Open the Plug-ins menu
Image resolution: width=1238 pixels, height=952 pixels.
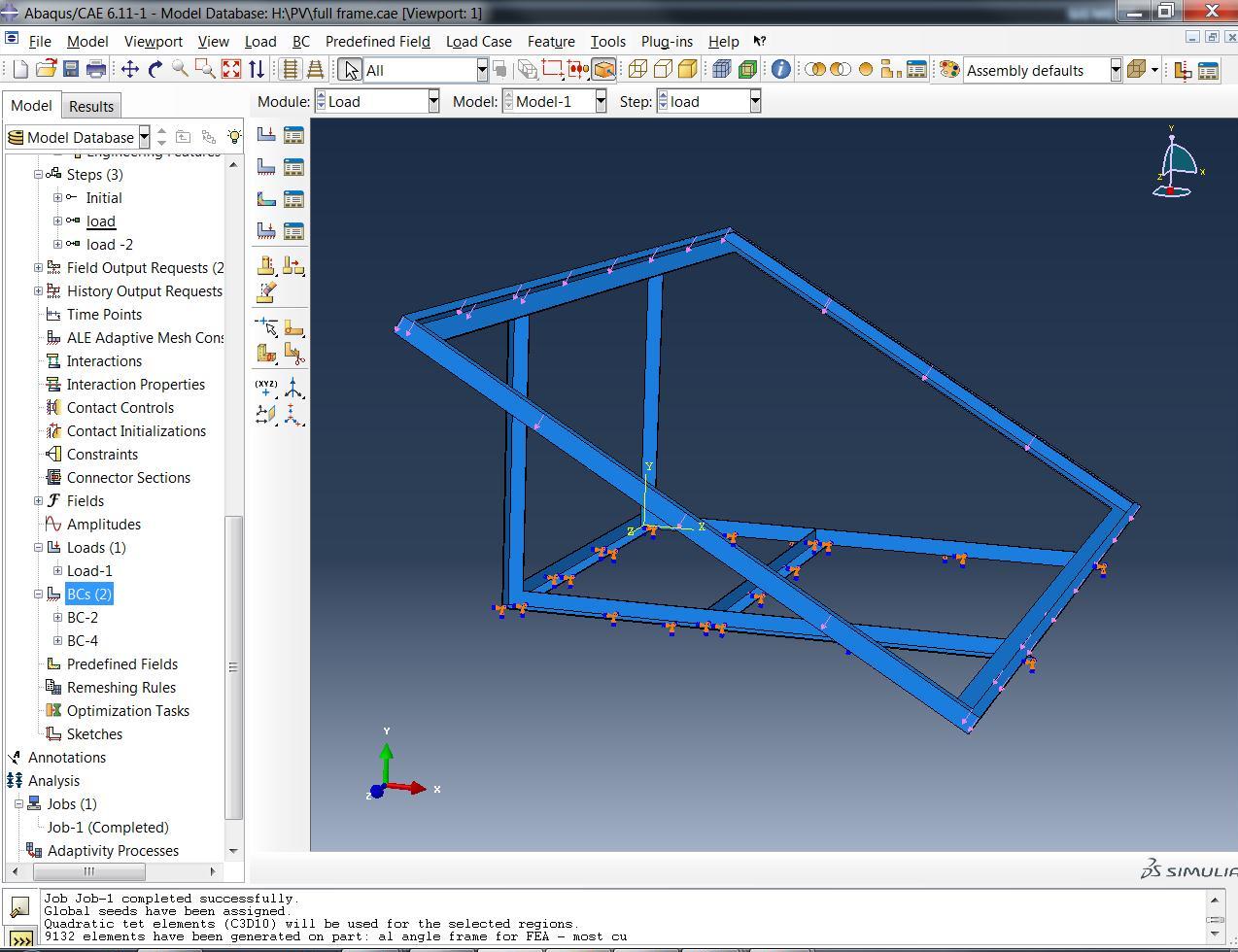pyautogui.click(x=667, y=42)
